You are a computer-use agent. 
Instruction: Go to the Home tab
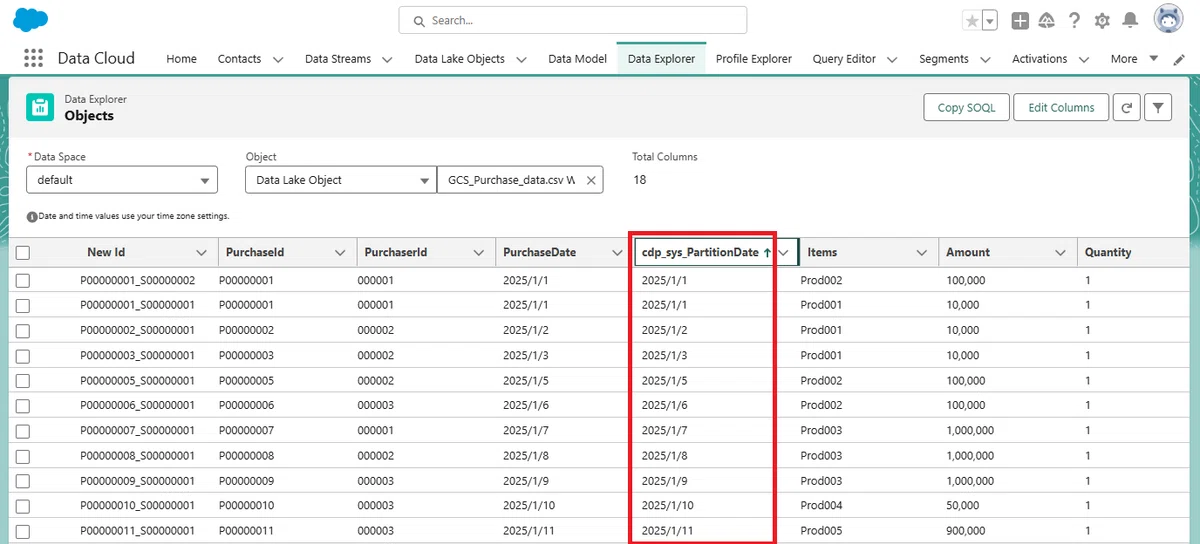[181, 59]
